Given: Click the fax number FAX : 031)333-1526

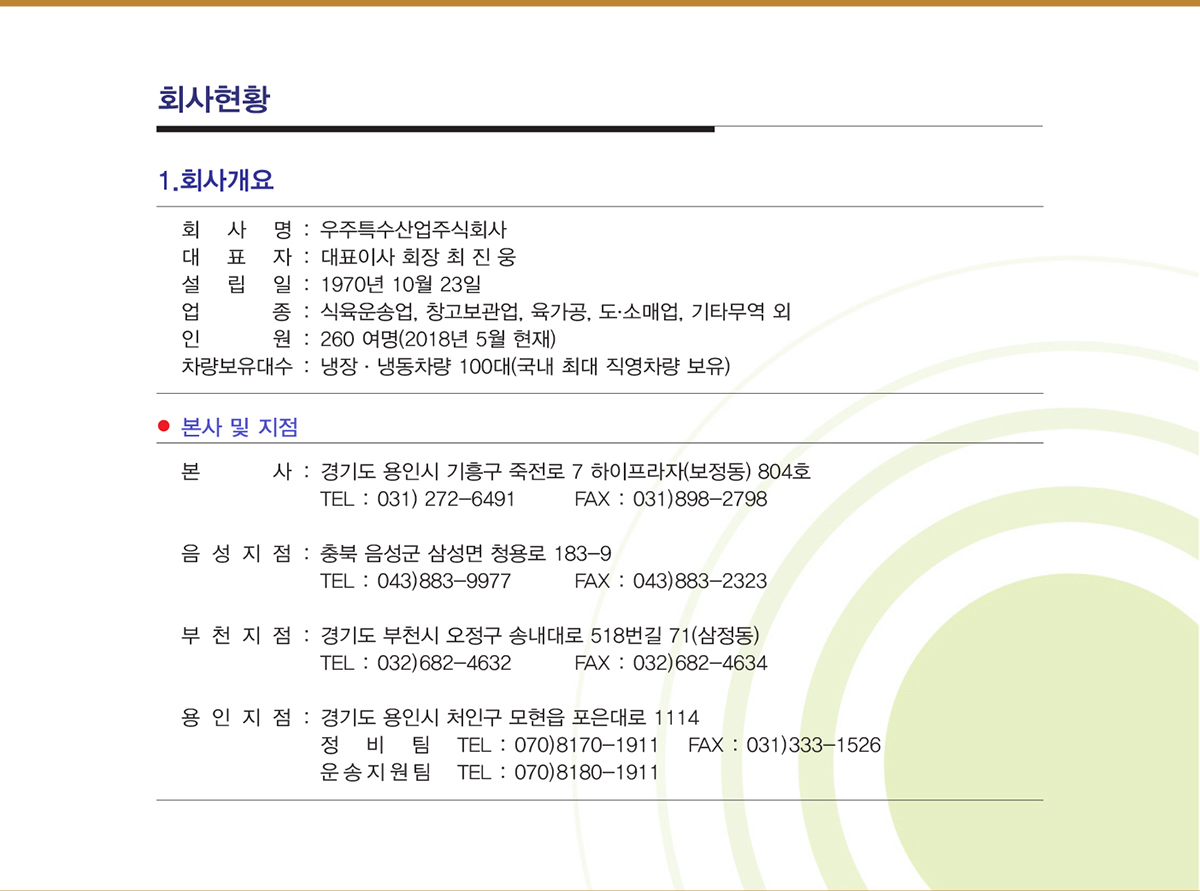Looking at the screenshot, I should pyautogui.click(x=785, y=745).
